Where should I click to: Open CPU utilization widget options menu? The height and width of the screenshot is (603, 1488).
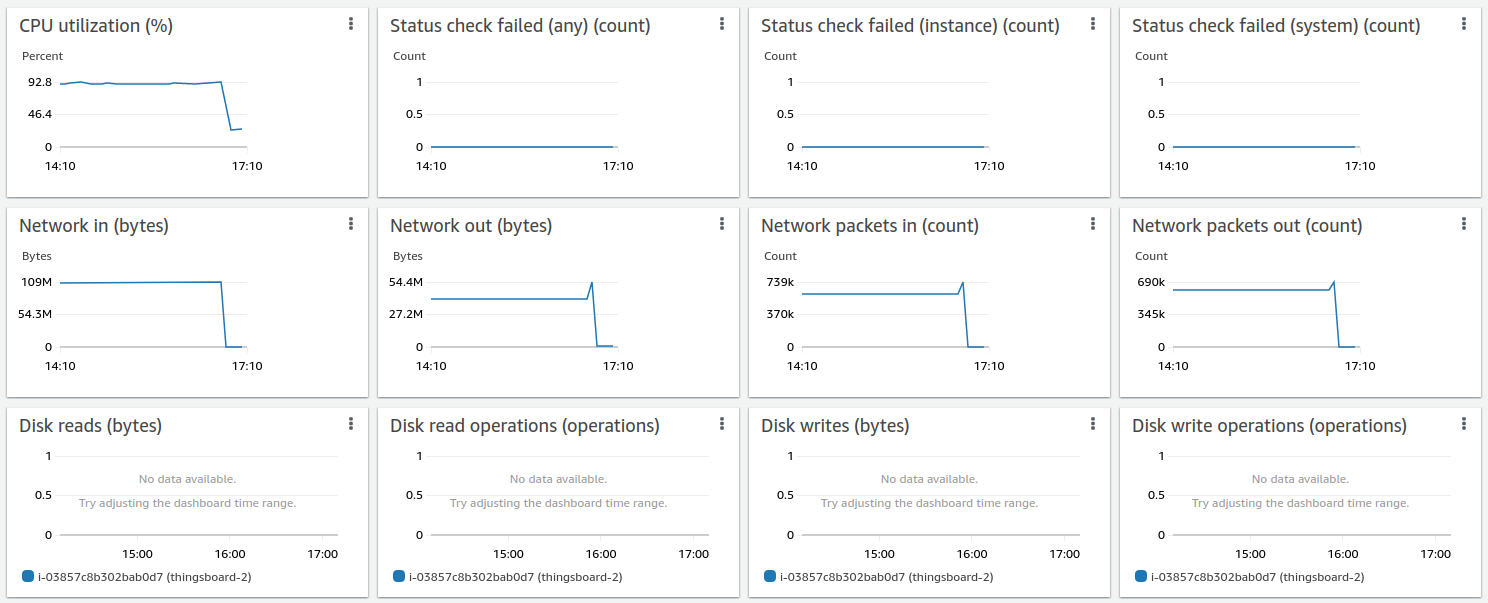351,24
